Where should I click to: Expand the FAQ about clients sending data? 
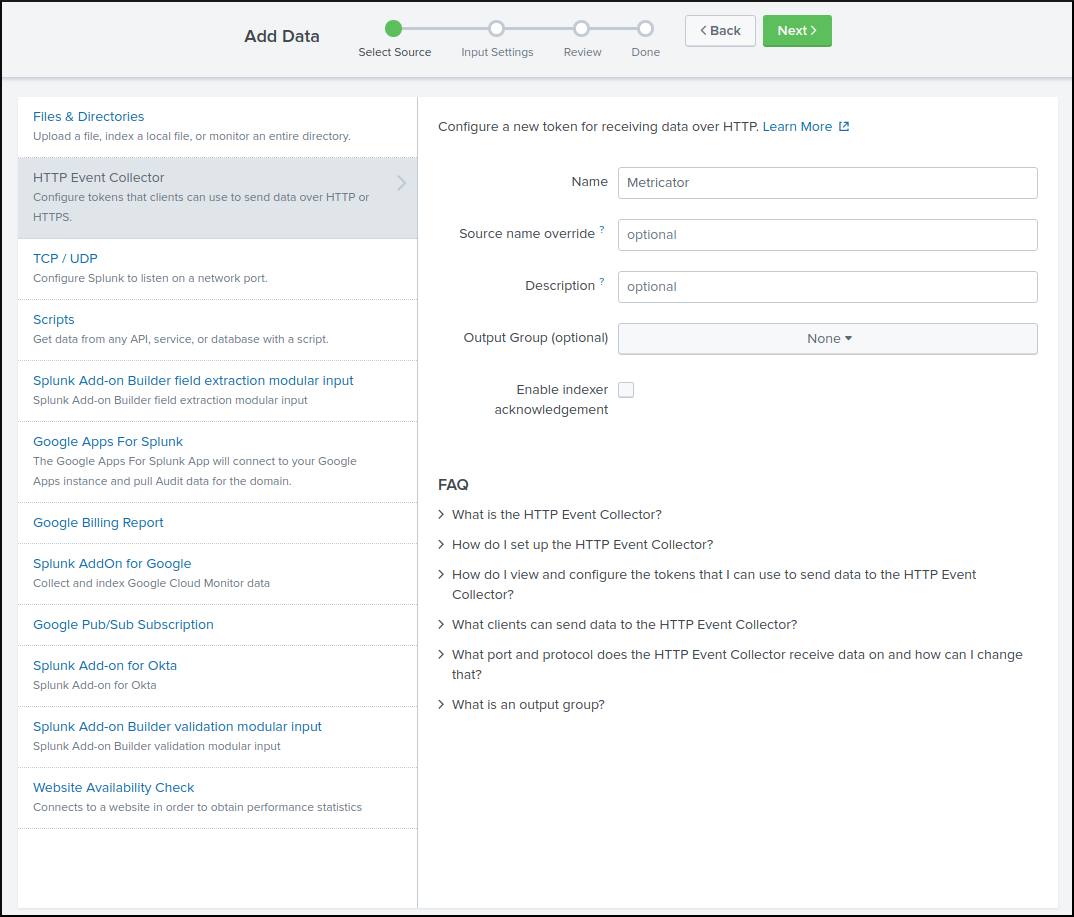click(x=624, y=625)
